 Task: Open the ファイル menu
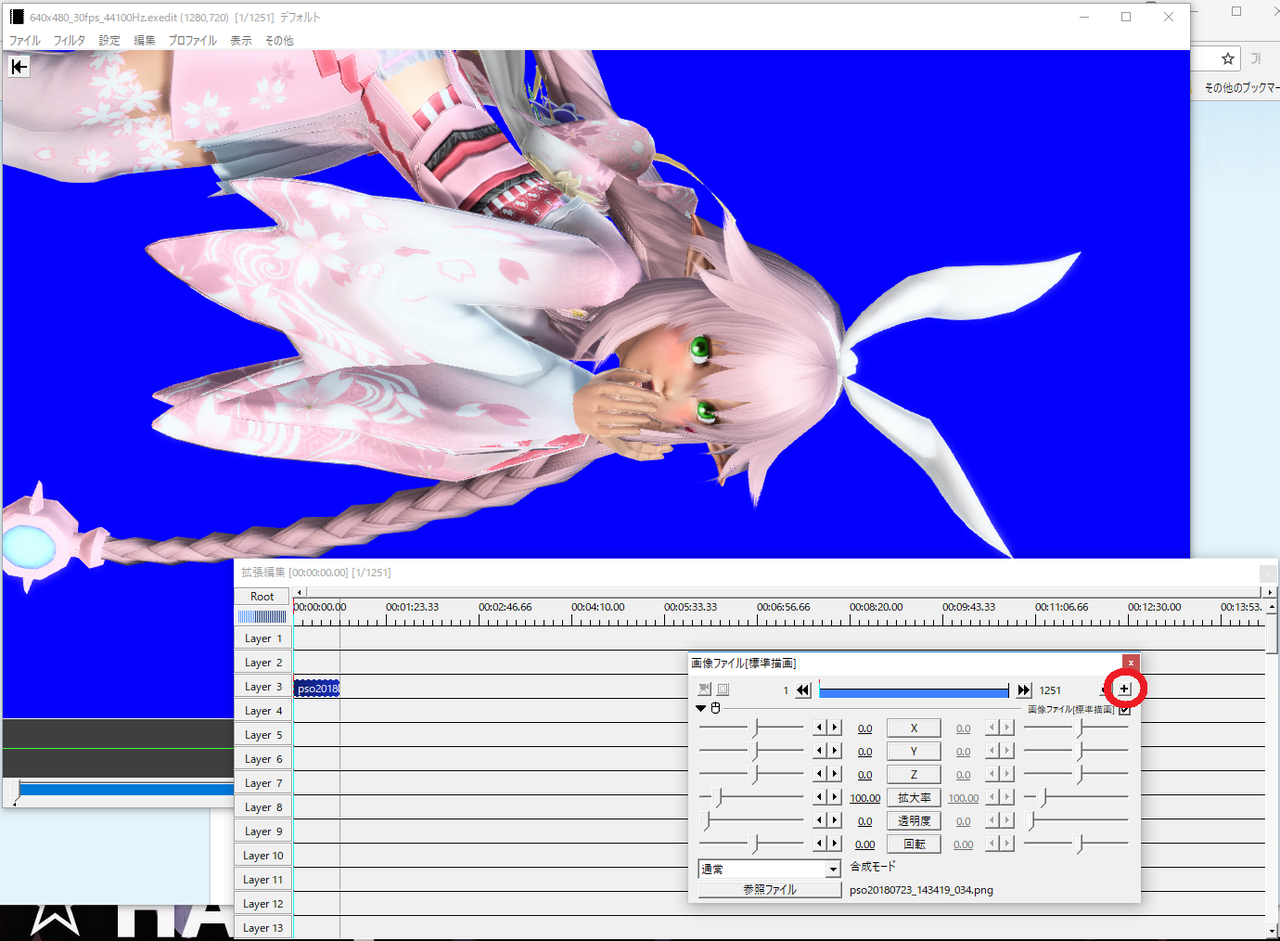click(x=25, y=41)
